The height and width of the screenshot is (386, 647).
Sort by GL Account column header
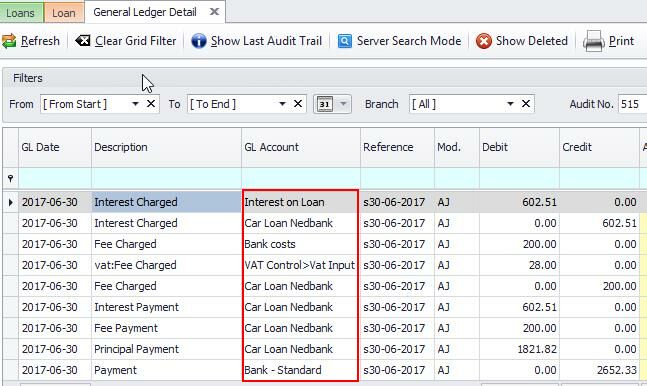pyautogui.click(x=301, y=147)
